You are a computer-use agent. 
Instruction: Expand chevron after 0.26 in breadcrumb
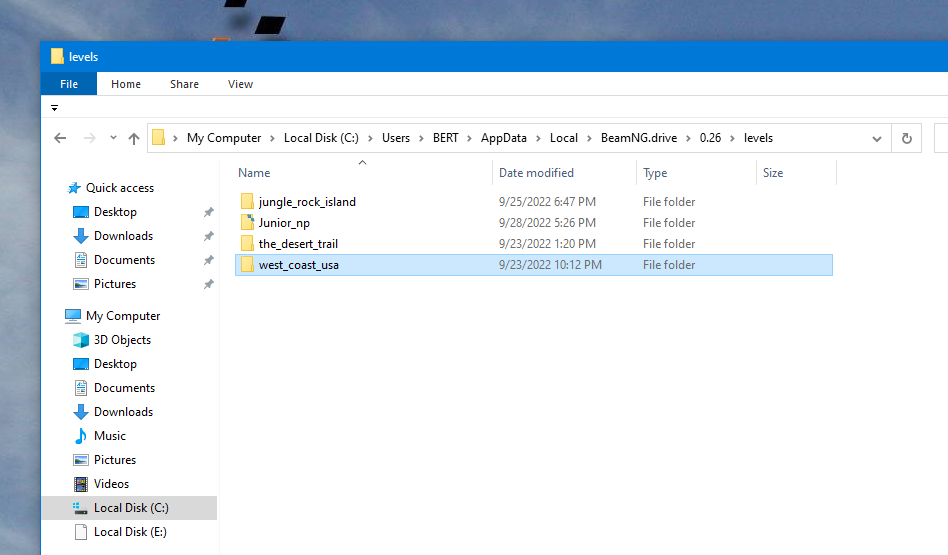point(732,138)
